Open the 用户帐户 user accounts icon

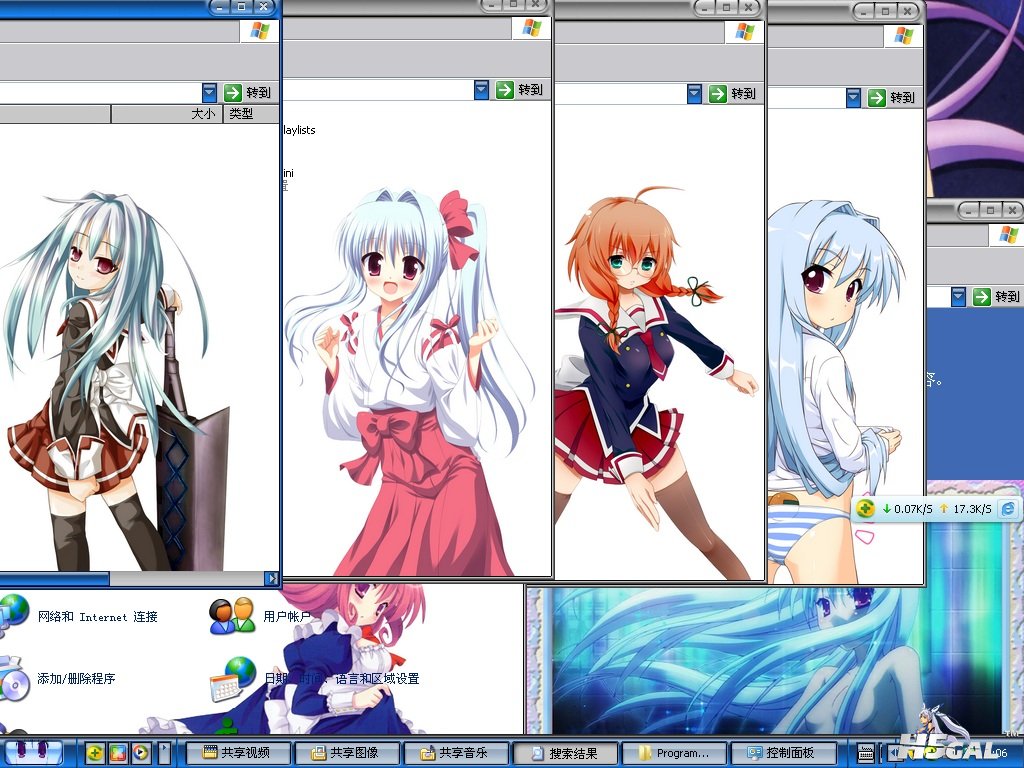232,616
